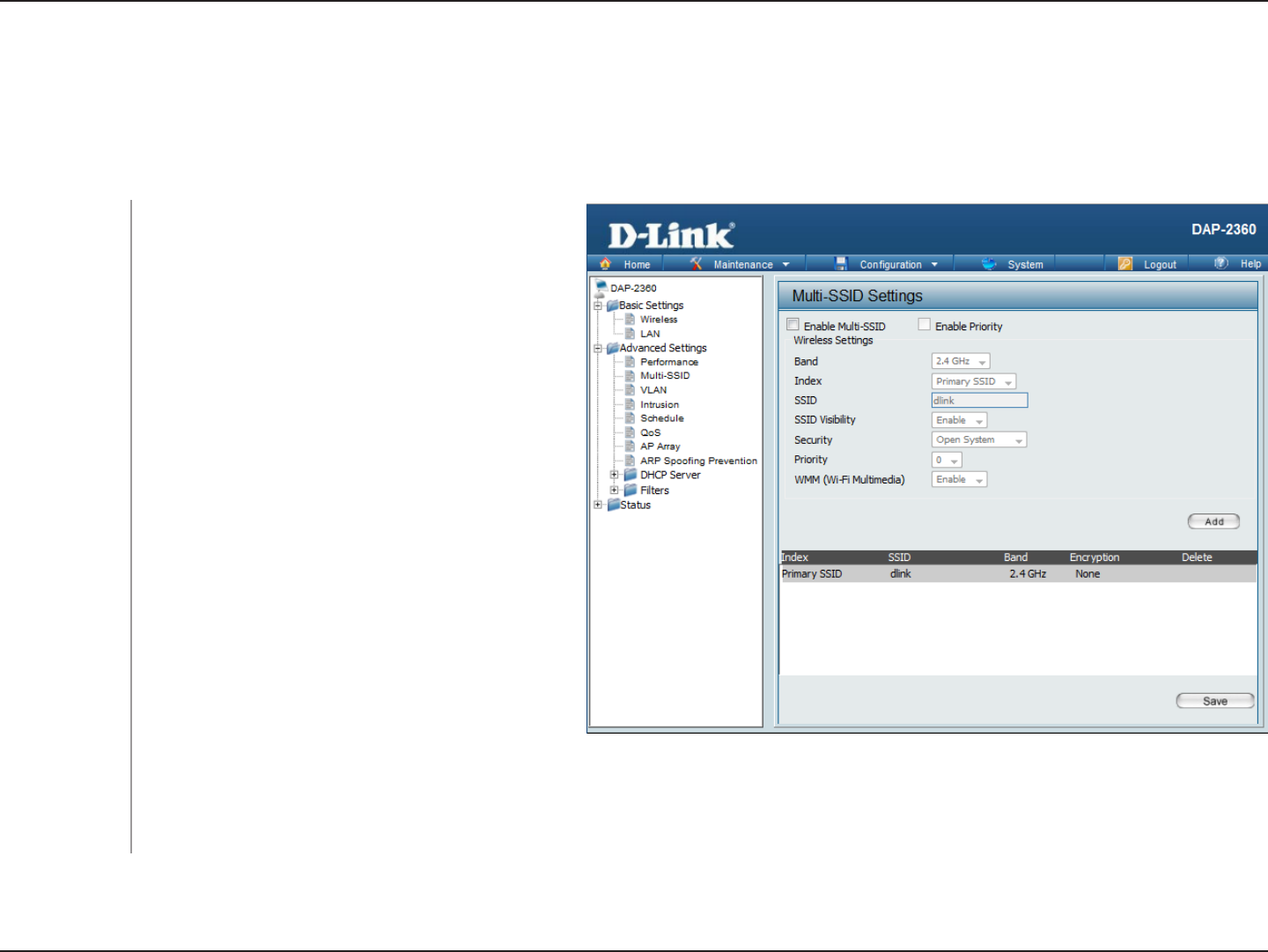The height and width of the screenshot is (952, 1268).
Task: Expand the Status tree node
Action: pos(598,505)
